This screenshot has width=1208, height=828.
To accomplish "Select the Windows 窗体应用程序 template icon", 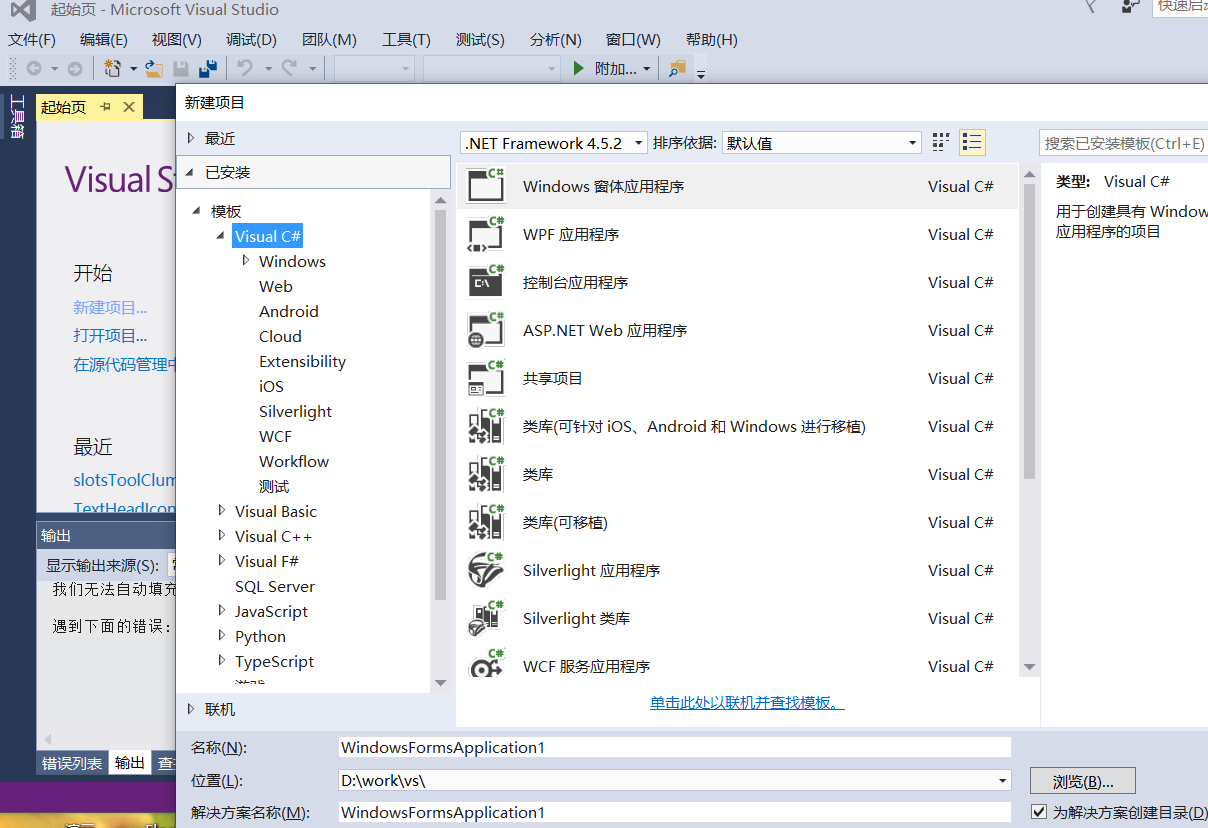I will (x=487, y=186).
